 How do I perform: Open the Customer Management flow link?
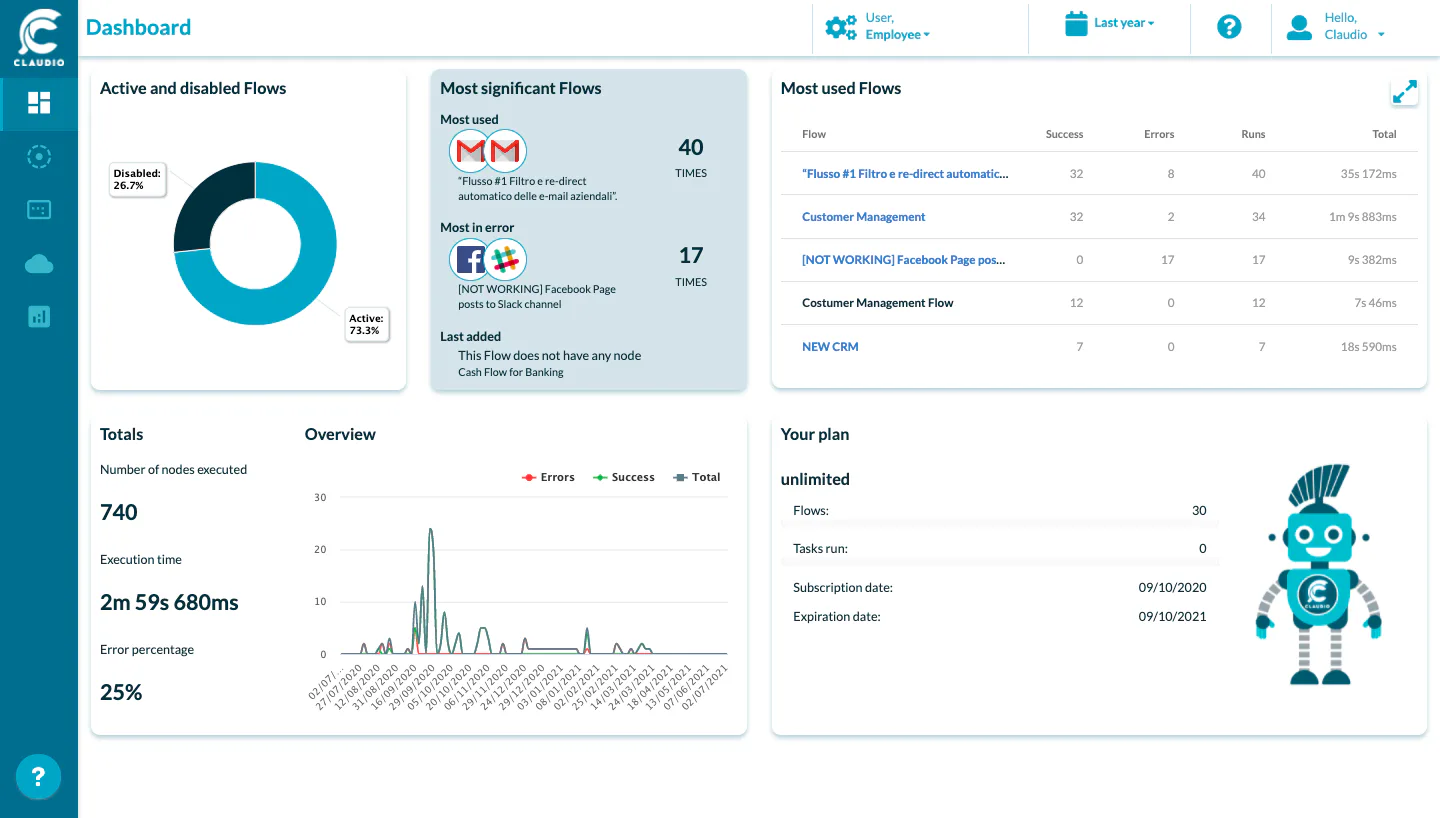click(864, 217)
